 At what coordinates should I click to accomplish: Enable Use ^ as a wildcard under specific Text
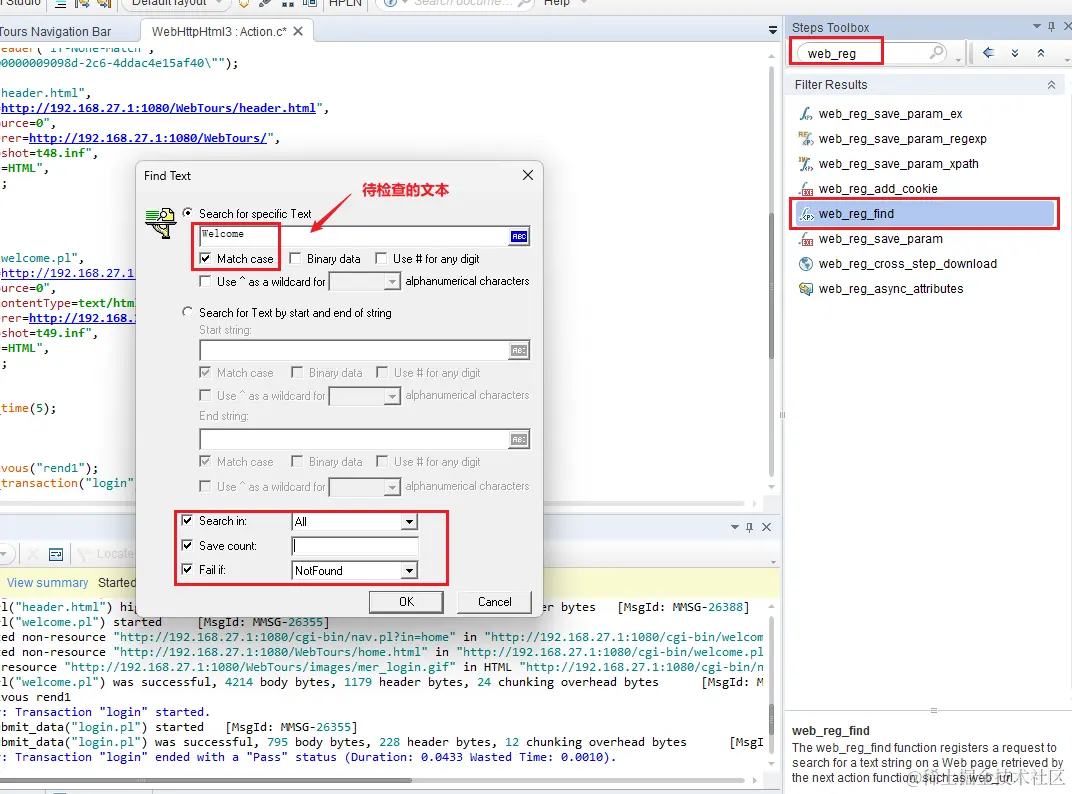[205, 281]
